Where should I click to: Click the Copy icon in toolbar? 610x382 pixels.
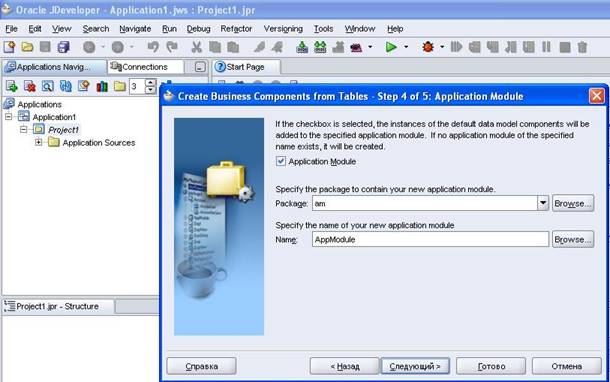(x=215, y=47)
